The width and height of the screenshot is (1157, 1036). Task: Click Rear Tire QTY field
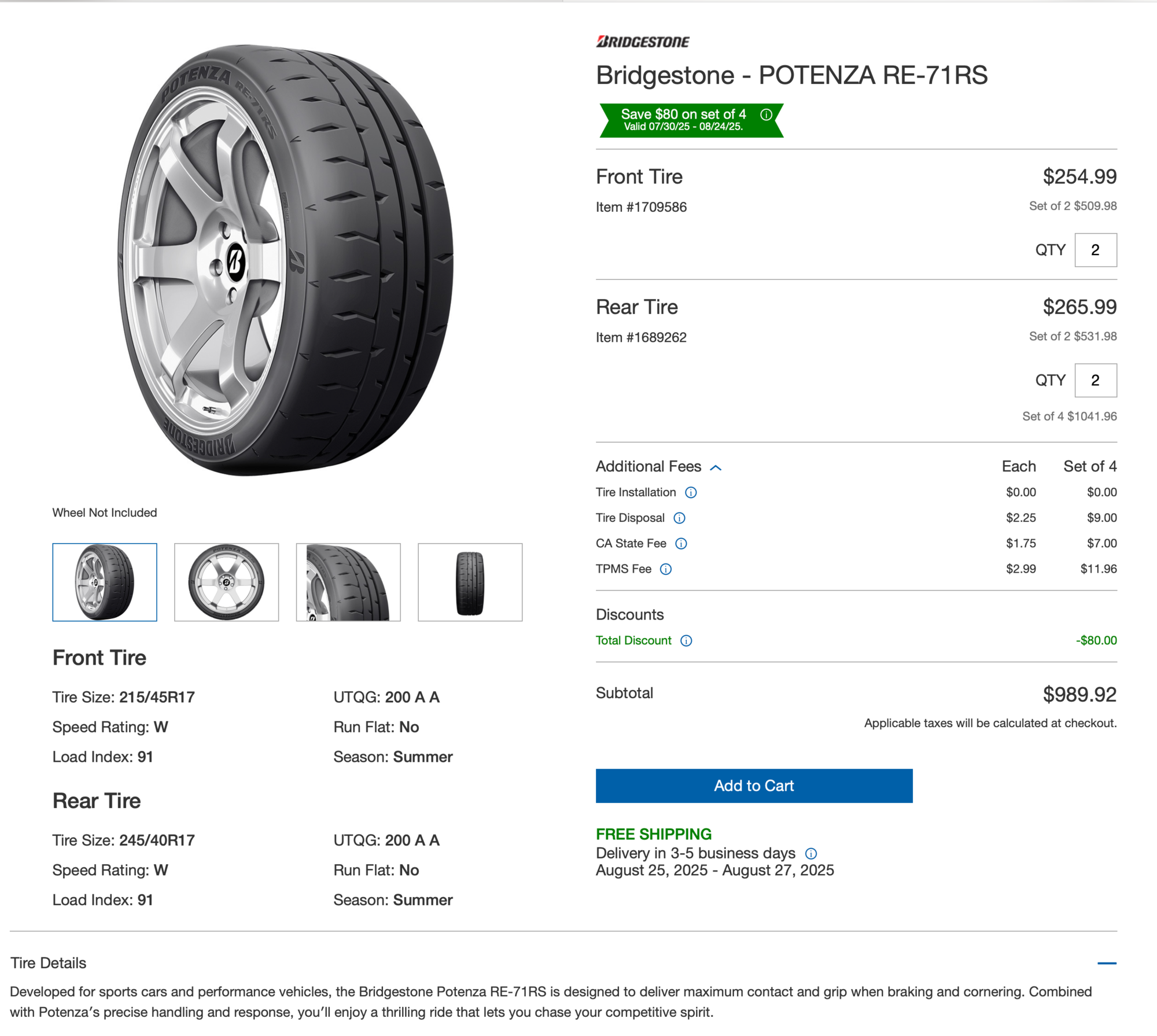coord(1096,380)
